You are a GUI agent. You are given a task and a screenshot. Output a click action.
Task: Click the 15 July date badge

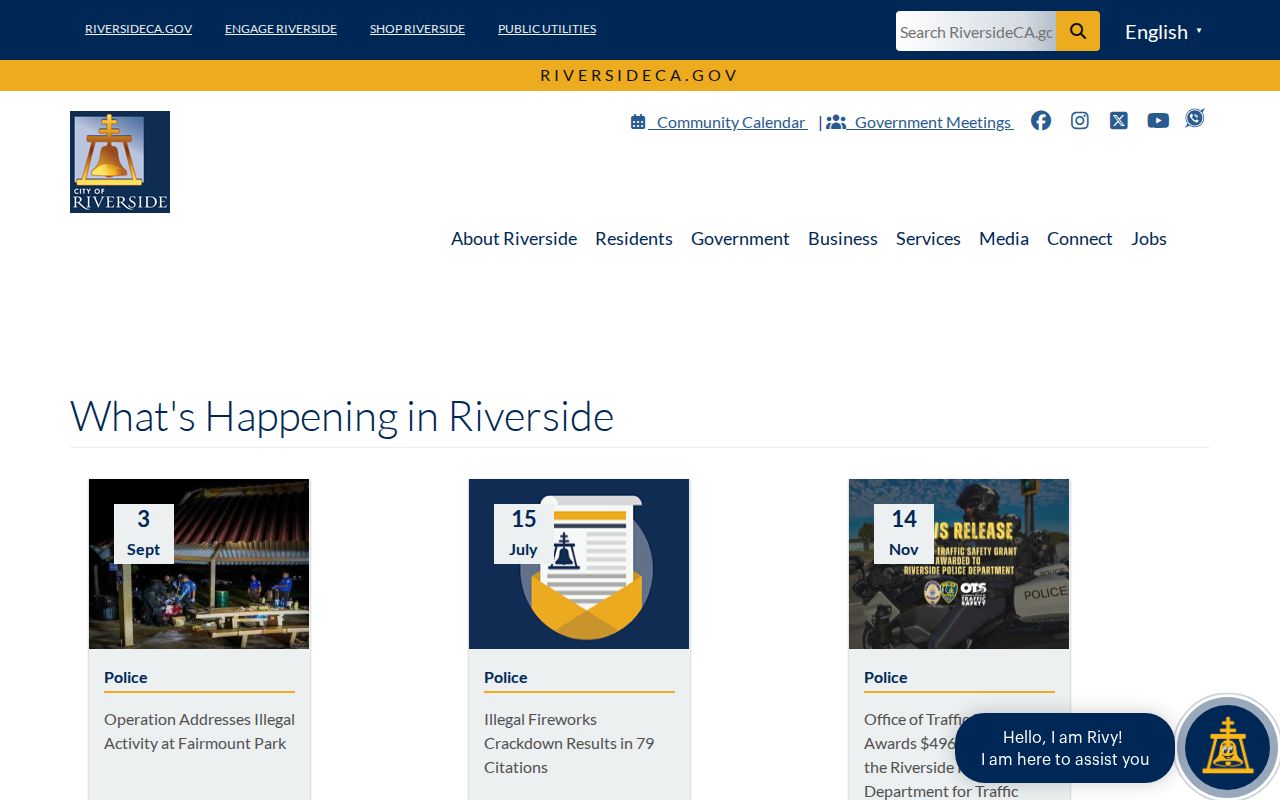(x=524, y=534)
